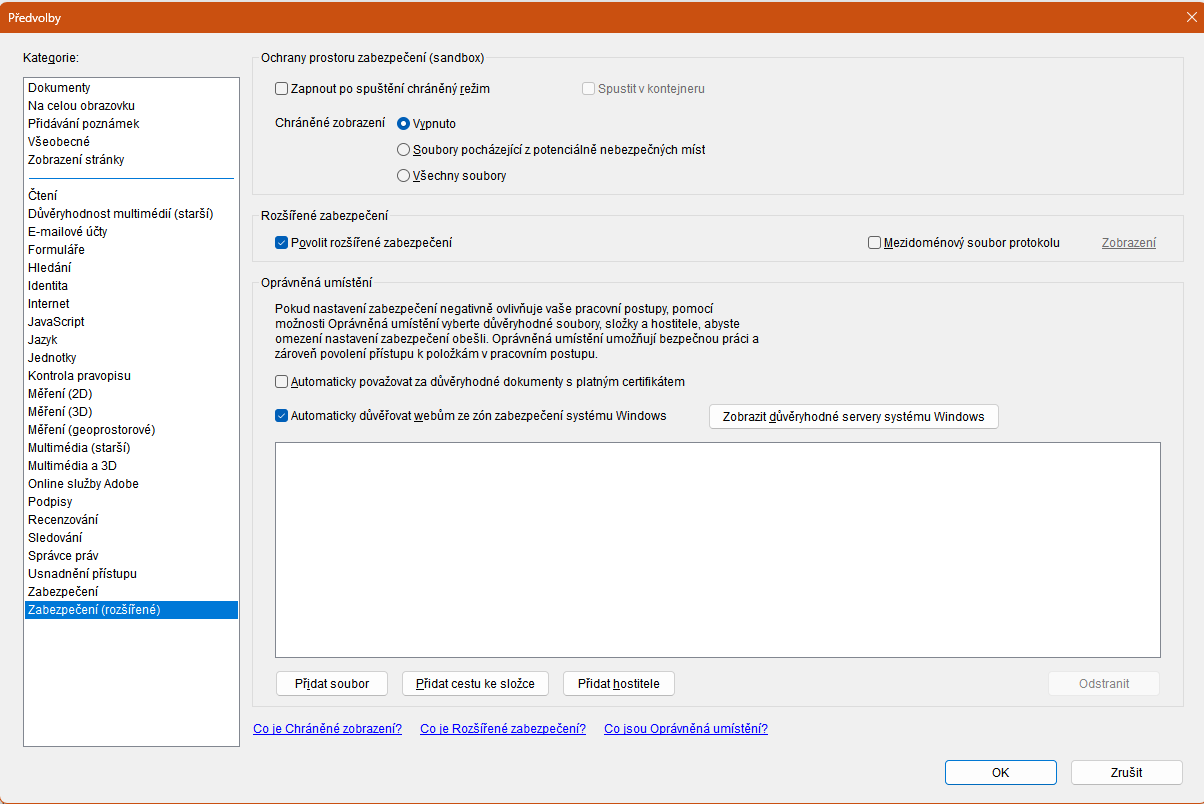Uncheck 'Povolit rozšířené zabezpečení' checkbox
This screenshot has height=804, width=1204.
click(282, 243)
